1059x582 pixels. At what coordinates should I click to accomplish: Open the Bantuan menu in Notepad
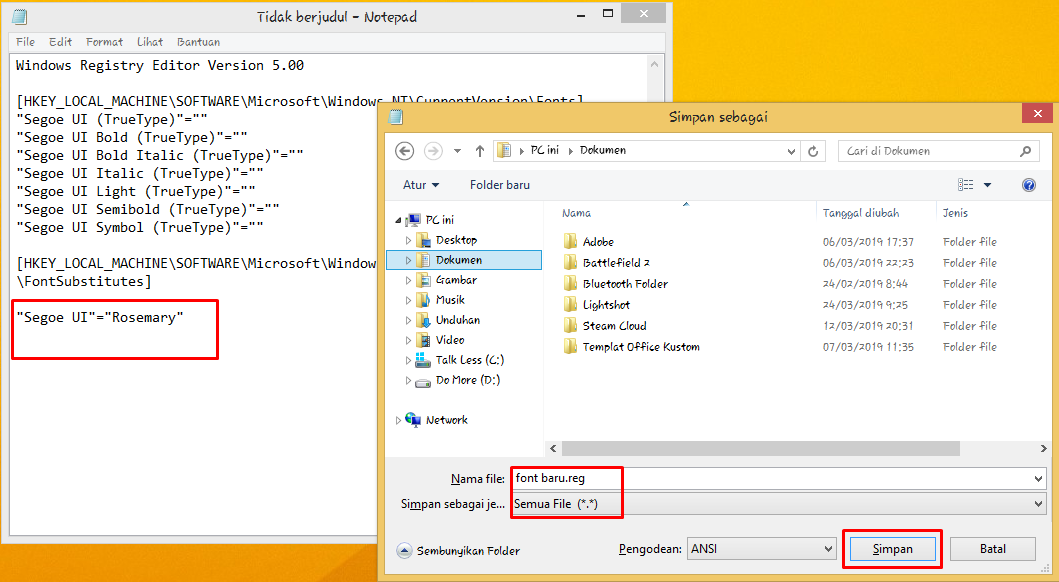(199, 42)
